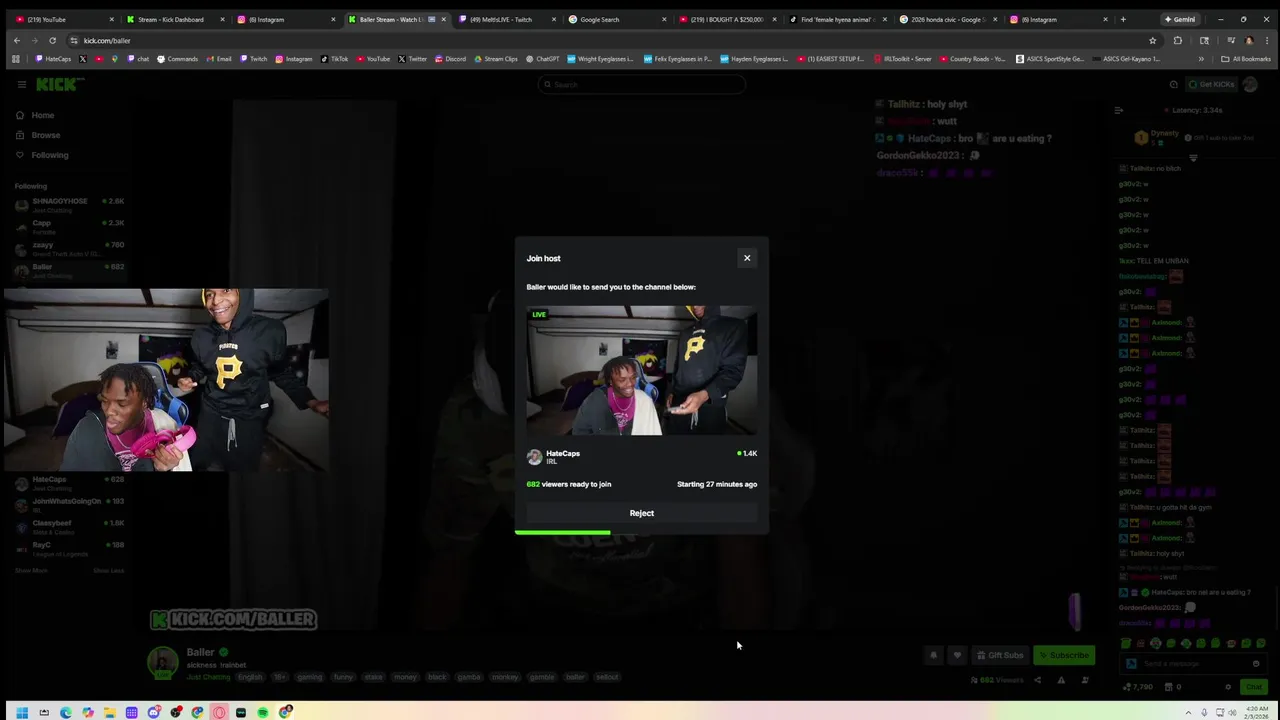This screenshot has width=1280, height=720.
Task: Open Browse in Kick sidebar
Action: coord(45,135)
